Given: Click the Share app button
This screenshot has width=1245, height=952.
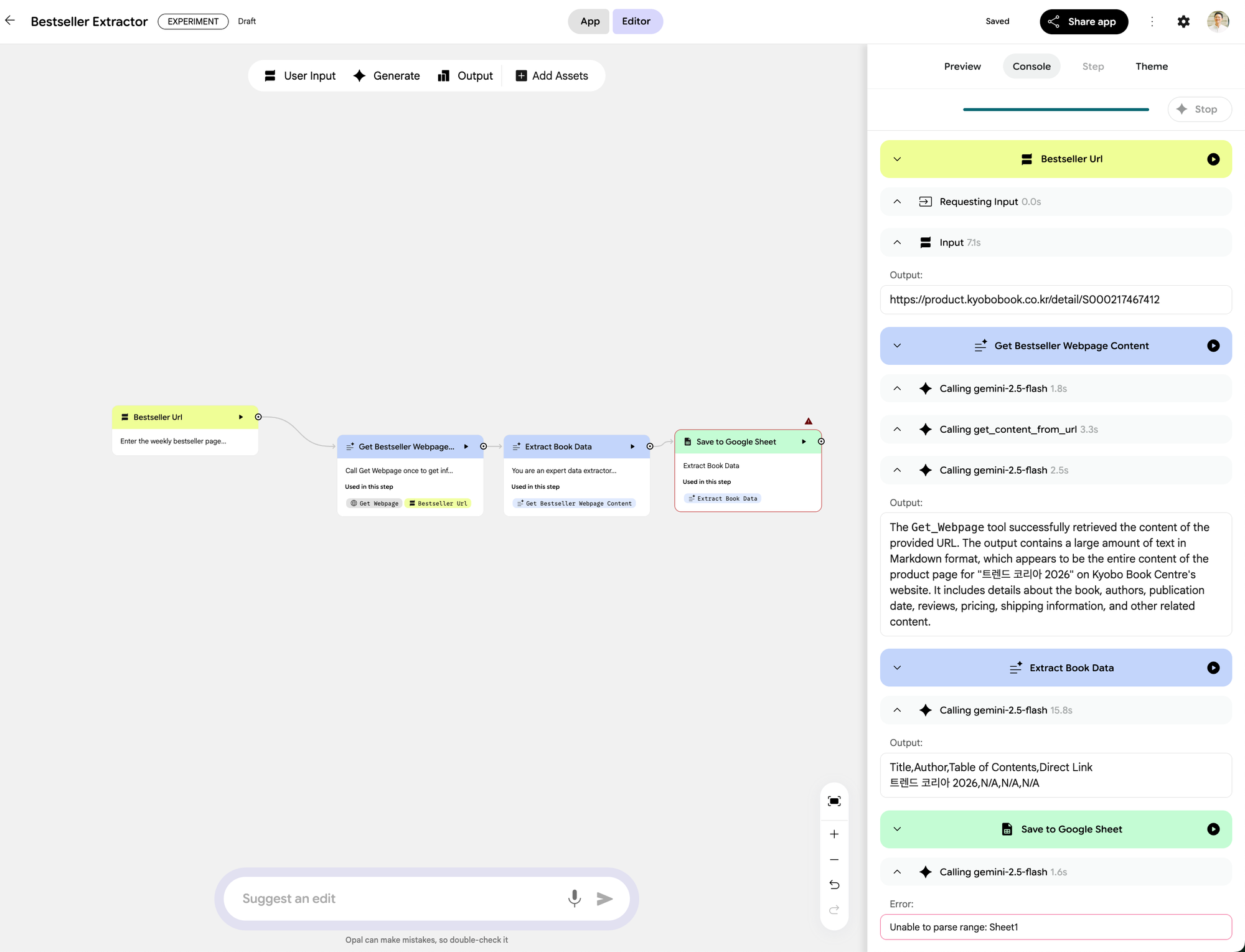Looking at the screenshot, I should pyautogui.click(x=1083, y=22).
